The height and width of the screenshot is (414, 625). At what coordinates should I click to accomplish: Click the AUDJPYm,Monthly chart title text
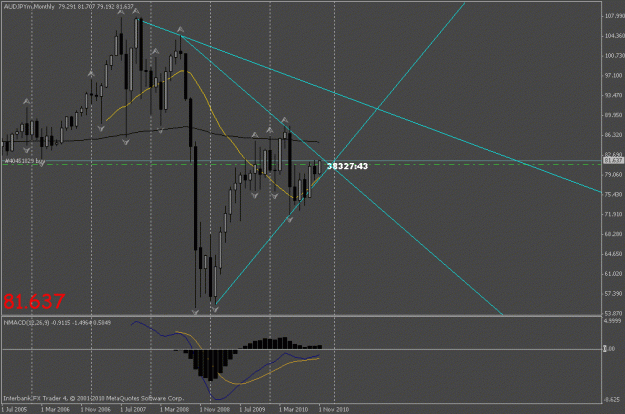(29, 7)
